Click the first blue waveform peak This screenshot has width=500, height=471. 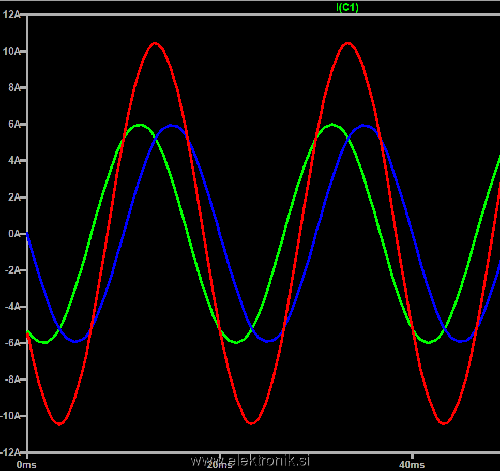pyautogui.click(x=171, y=126)
